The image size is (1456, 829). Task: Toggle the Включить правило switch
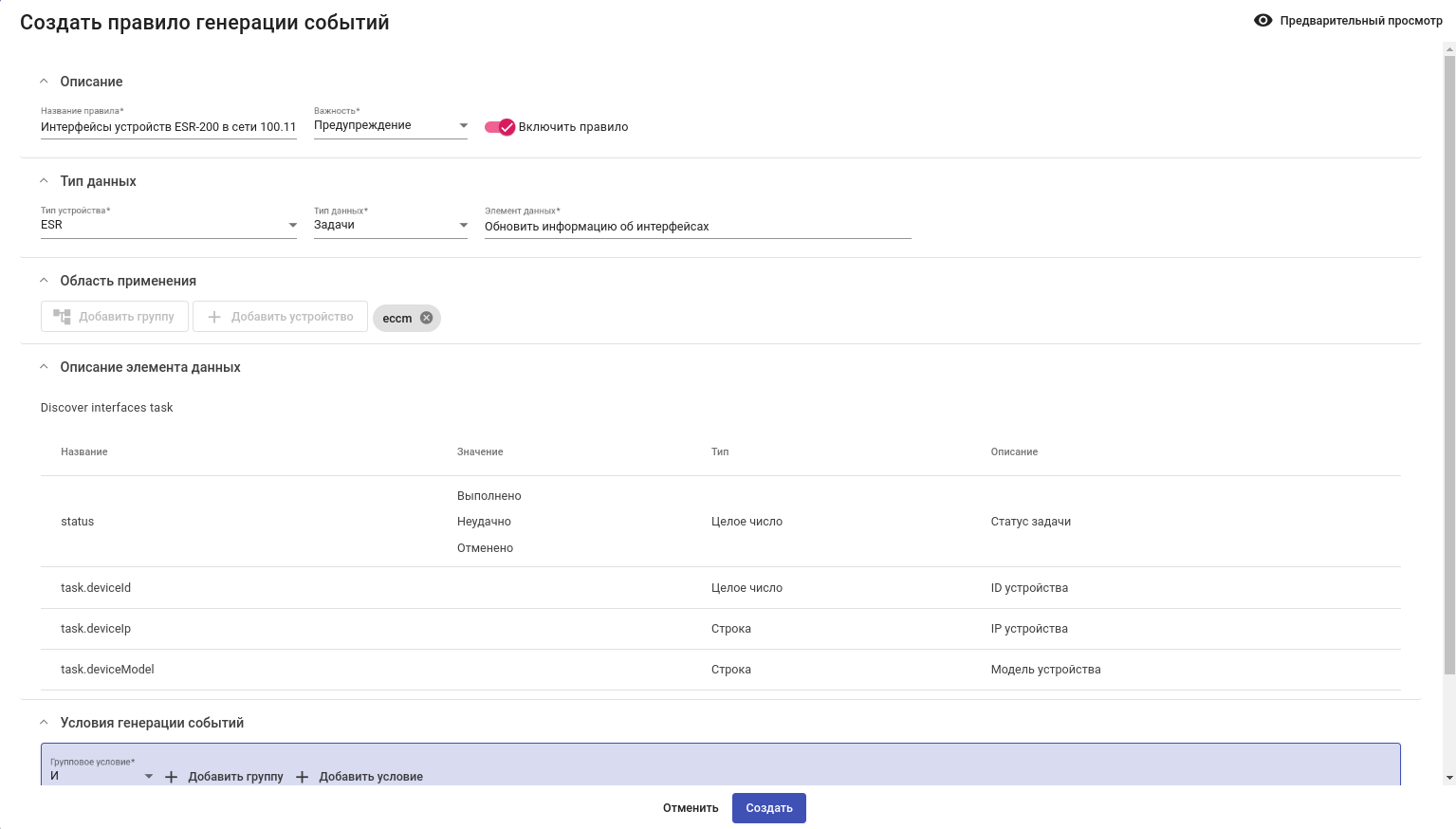(500, 127)
